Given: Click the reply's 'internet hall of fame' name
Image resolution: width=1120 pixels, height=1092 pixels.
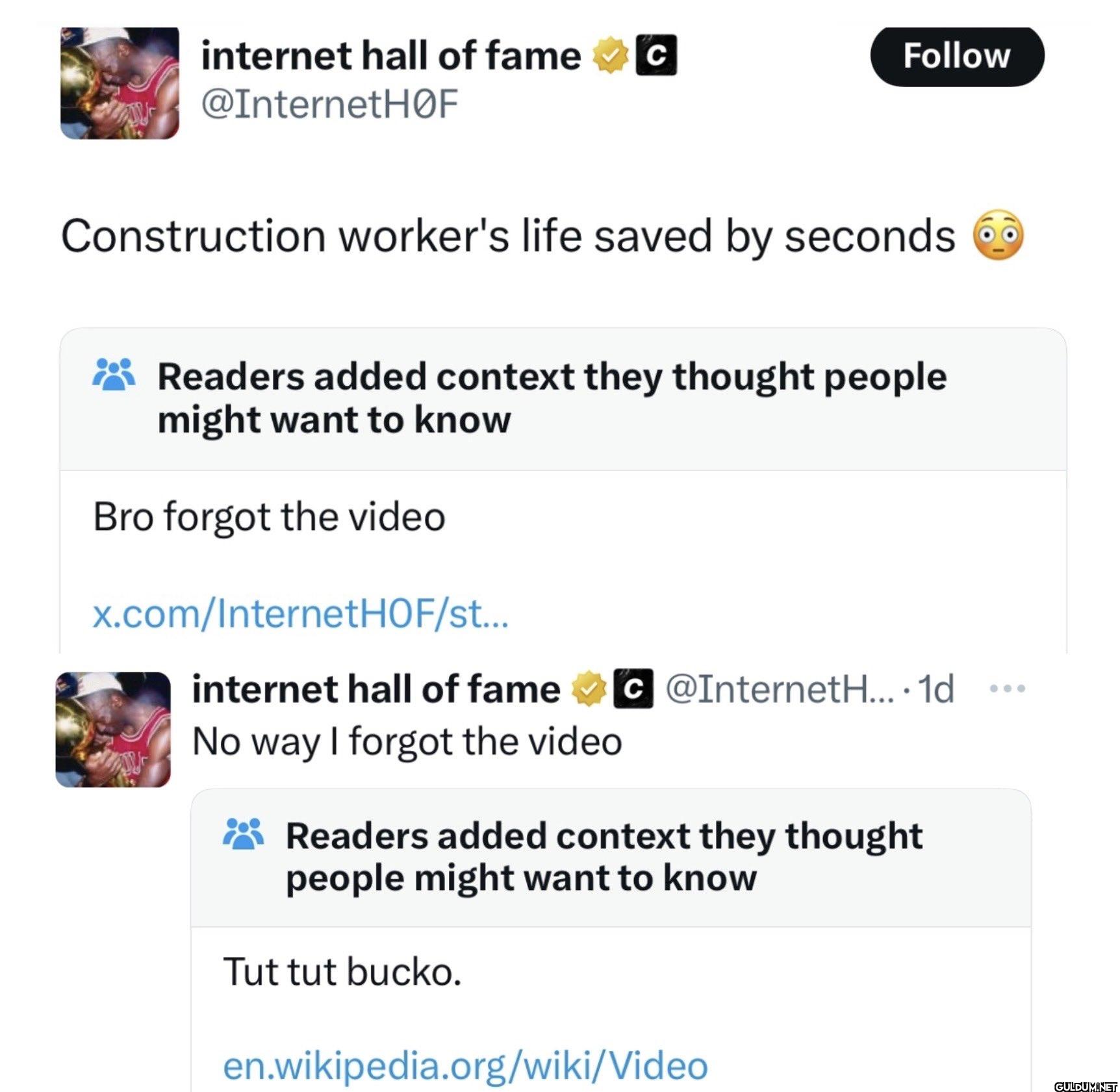Looking at the screenshot, I should click(x=376, y=689).
